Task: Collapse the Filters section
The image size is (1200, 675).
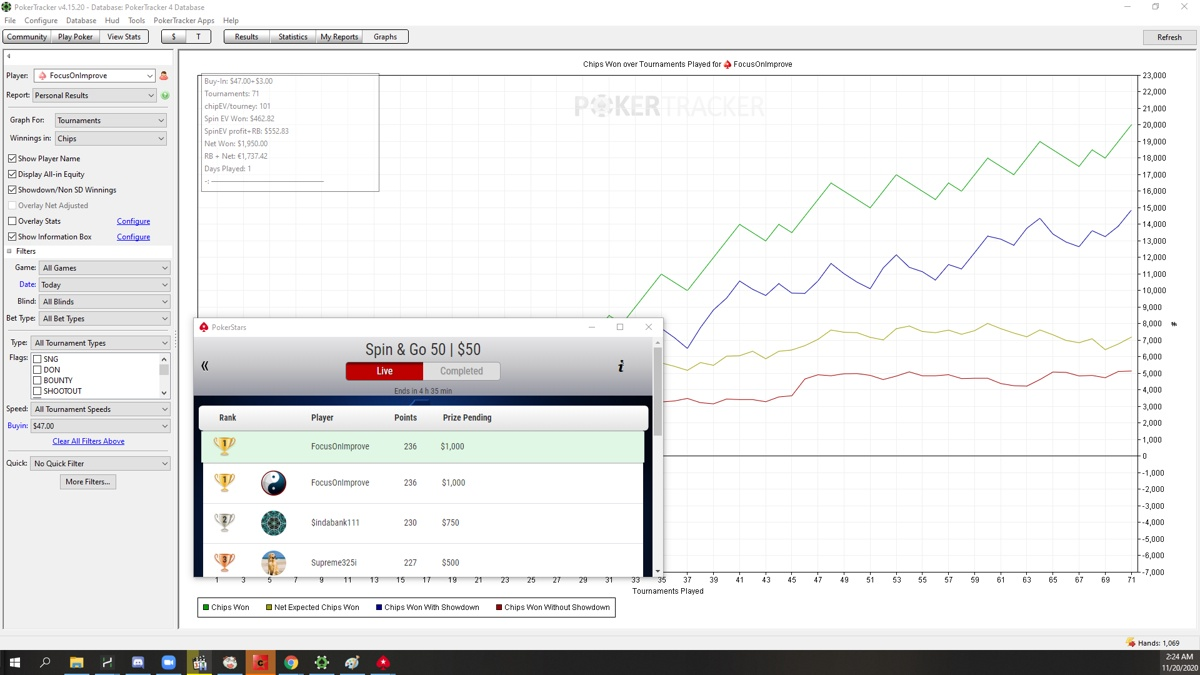Action: point(9,252)
